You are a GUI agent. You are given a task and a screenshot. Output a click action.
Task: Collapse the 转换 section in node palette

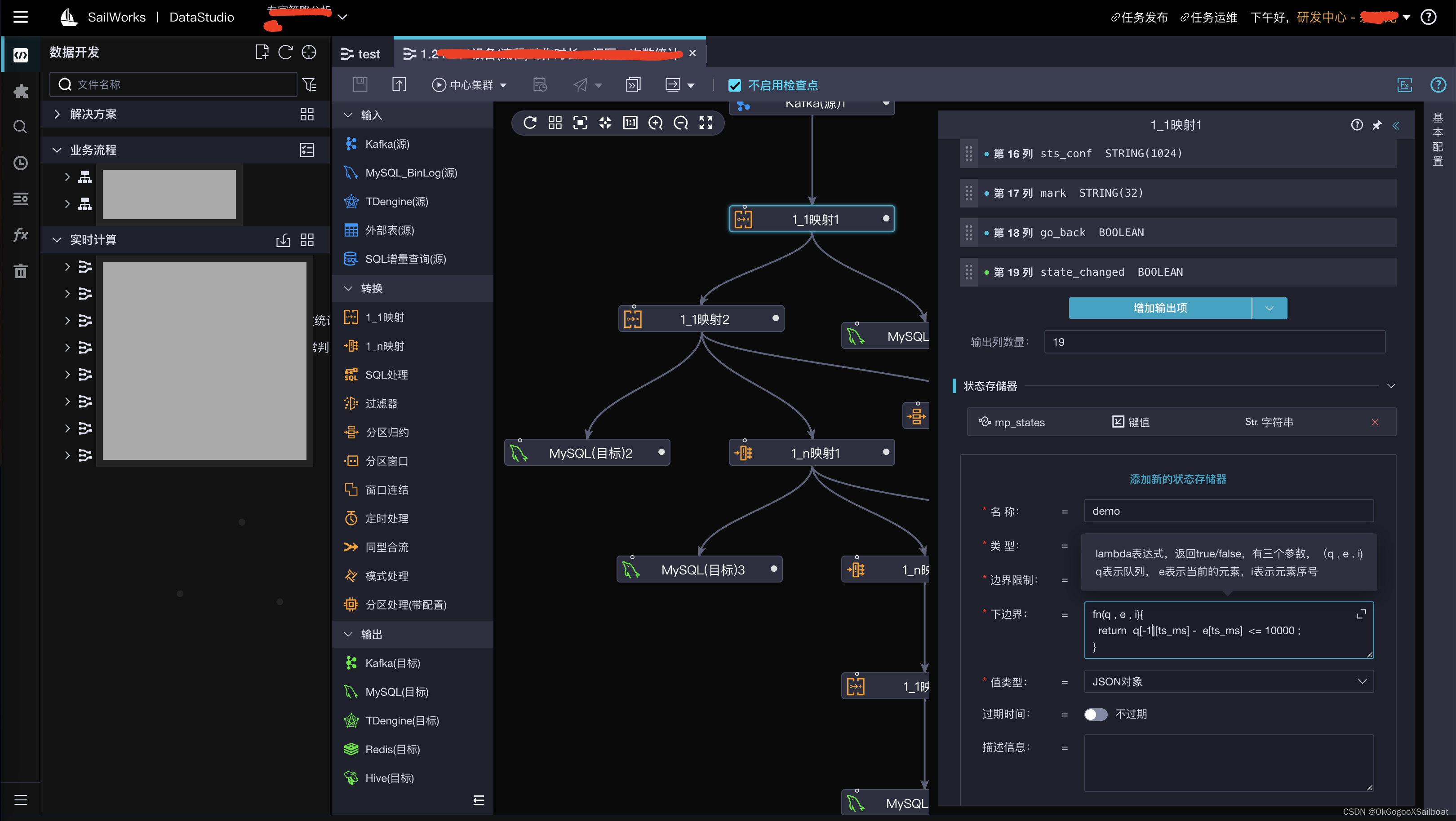(348, 288)
